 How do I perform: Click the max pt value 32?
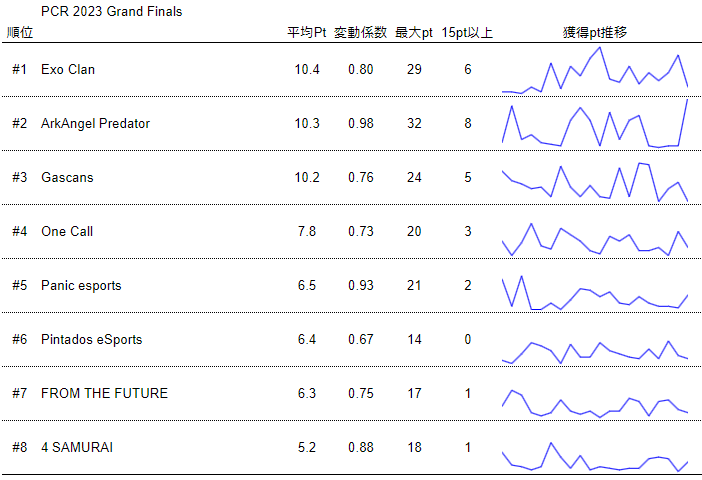pyautogui.click(x=414, y=124)
